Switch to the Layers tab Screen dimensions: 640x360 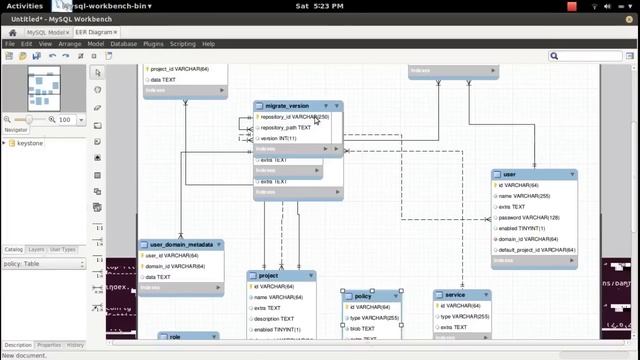tap(36, 249)
